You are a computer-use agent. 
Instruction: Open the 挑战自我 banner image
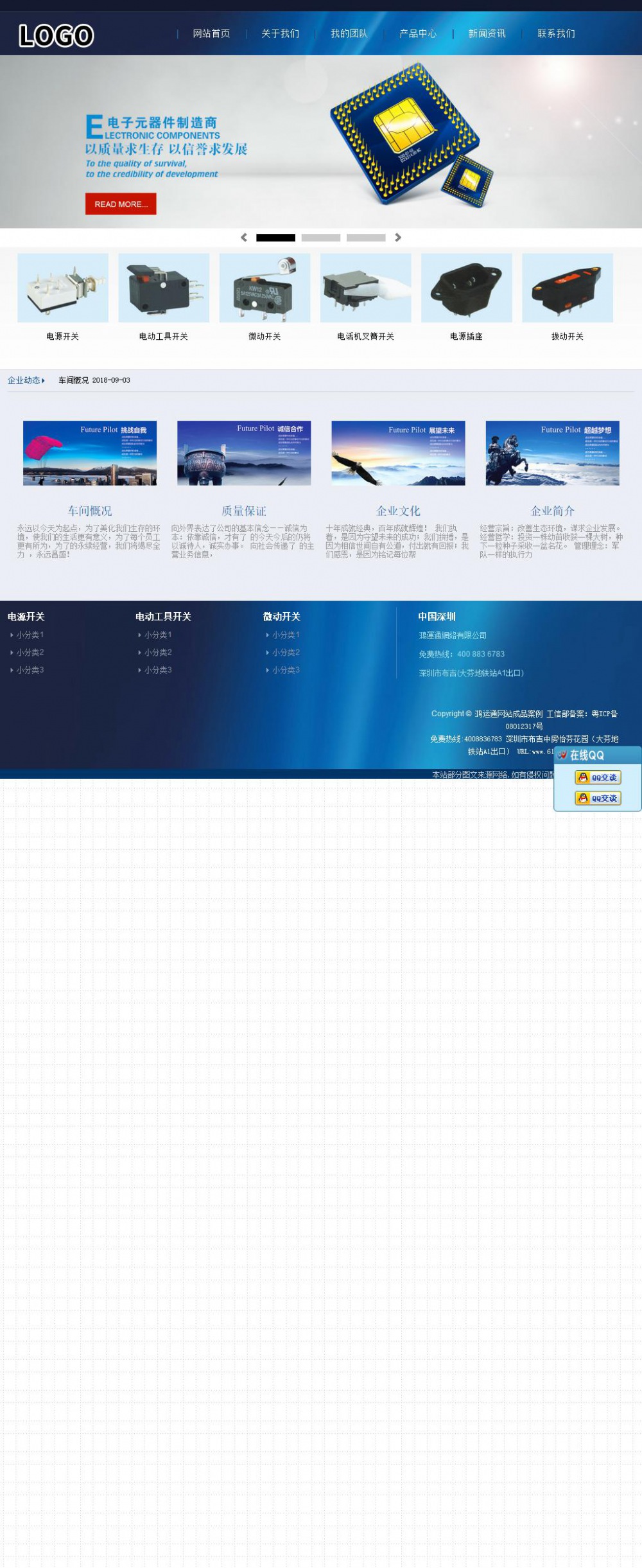[x=90, y=453]
